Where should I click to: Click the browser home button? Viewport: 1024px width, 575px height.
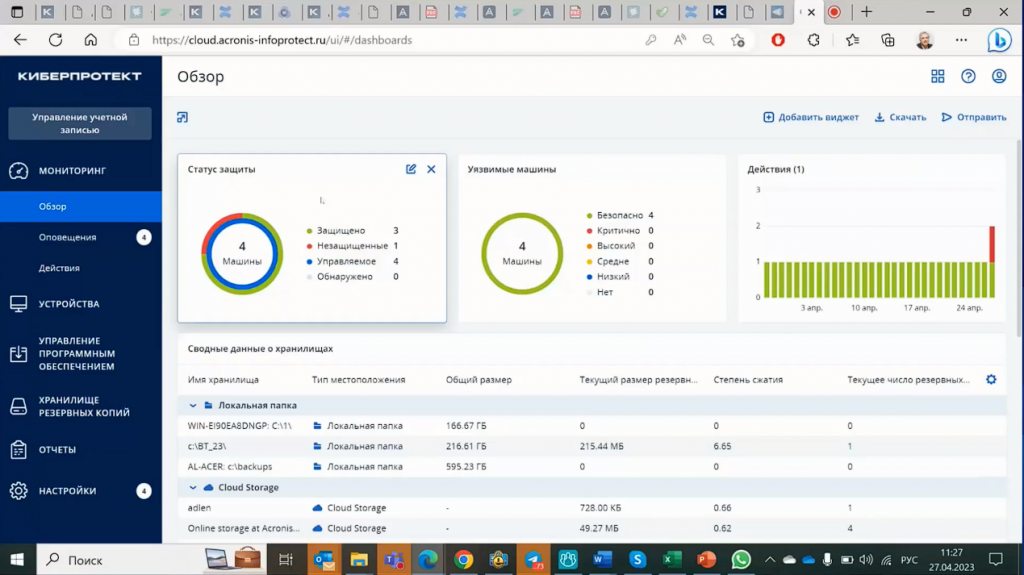91,40
